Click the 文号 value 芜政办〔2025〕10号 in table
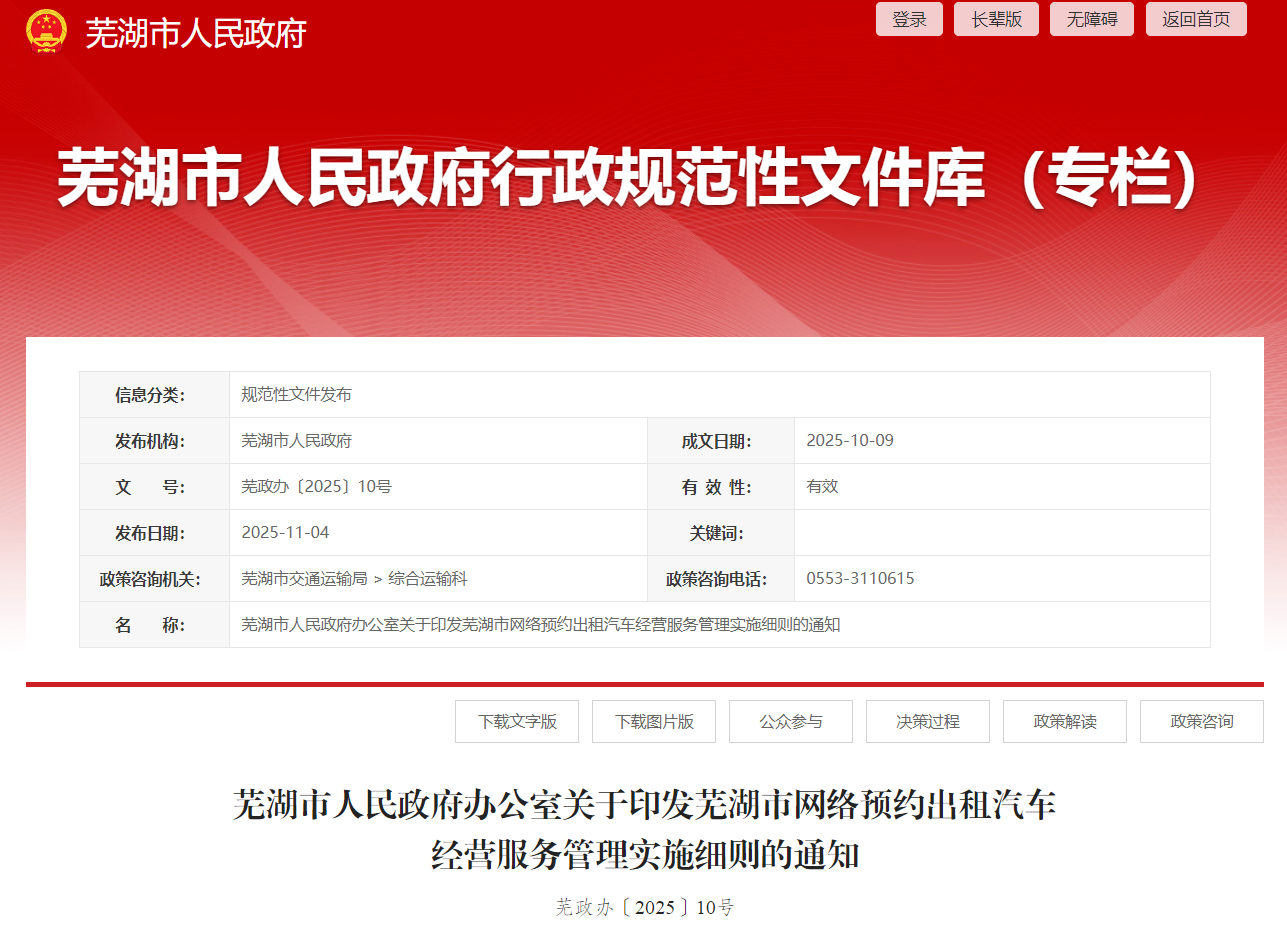Screen dimensions: 1287x932 pos(316,487)
